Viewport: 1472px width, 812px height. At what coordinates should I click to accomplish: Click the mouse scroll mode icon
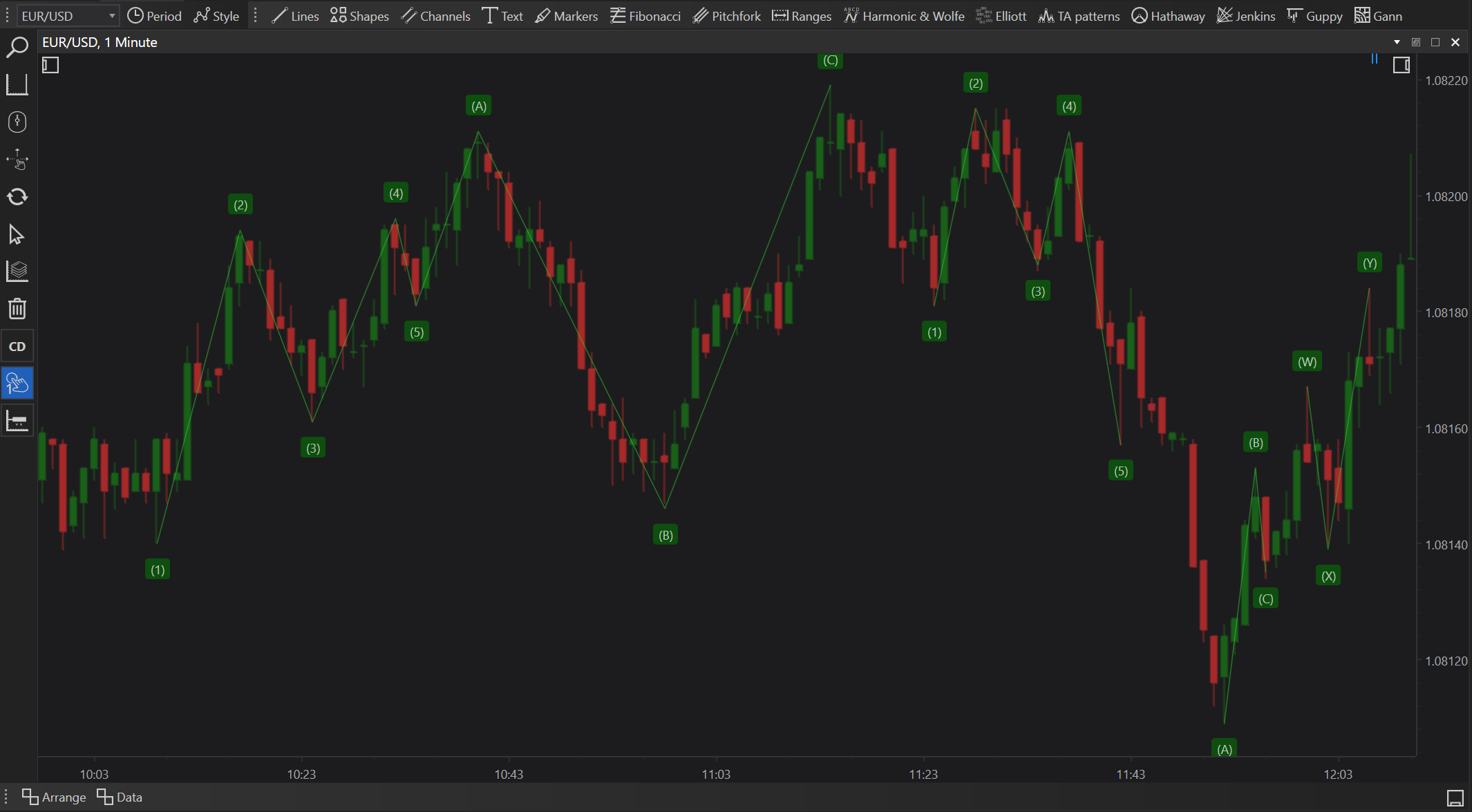[x=17, y=122]
